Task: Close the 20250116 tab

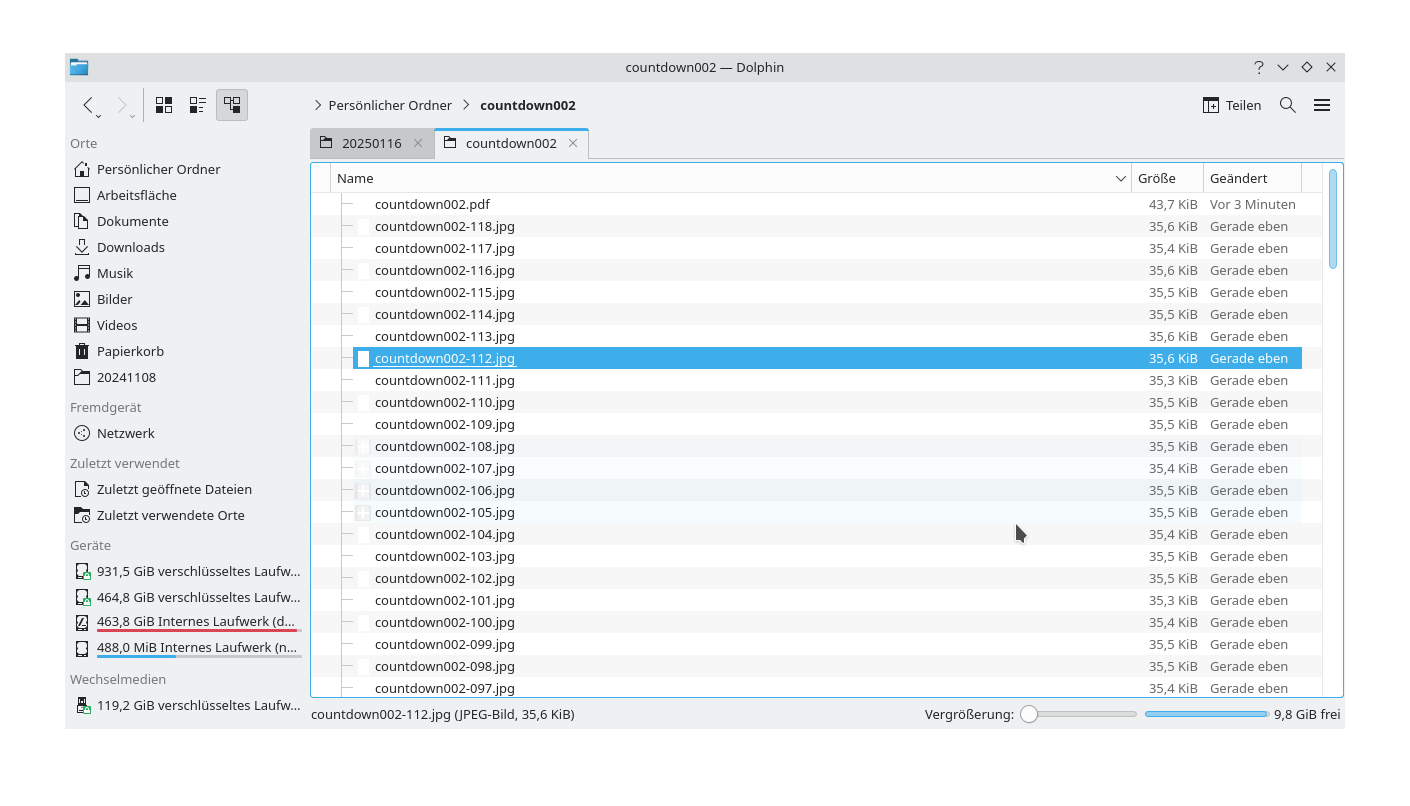Action: pos(418,143)
